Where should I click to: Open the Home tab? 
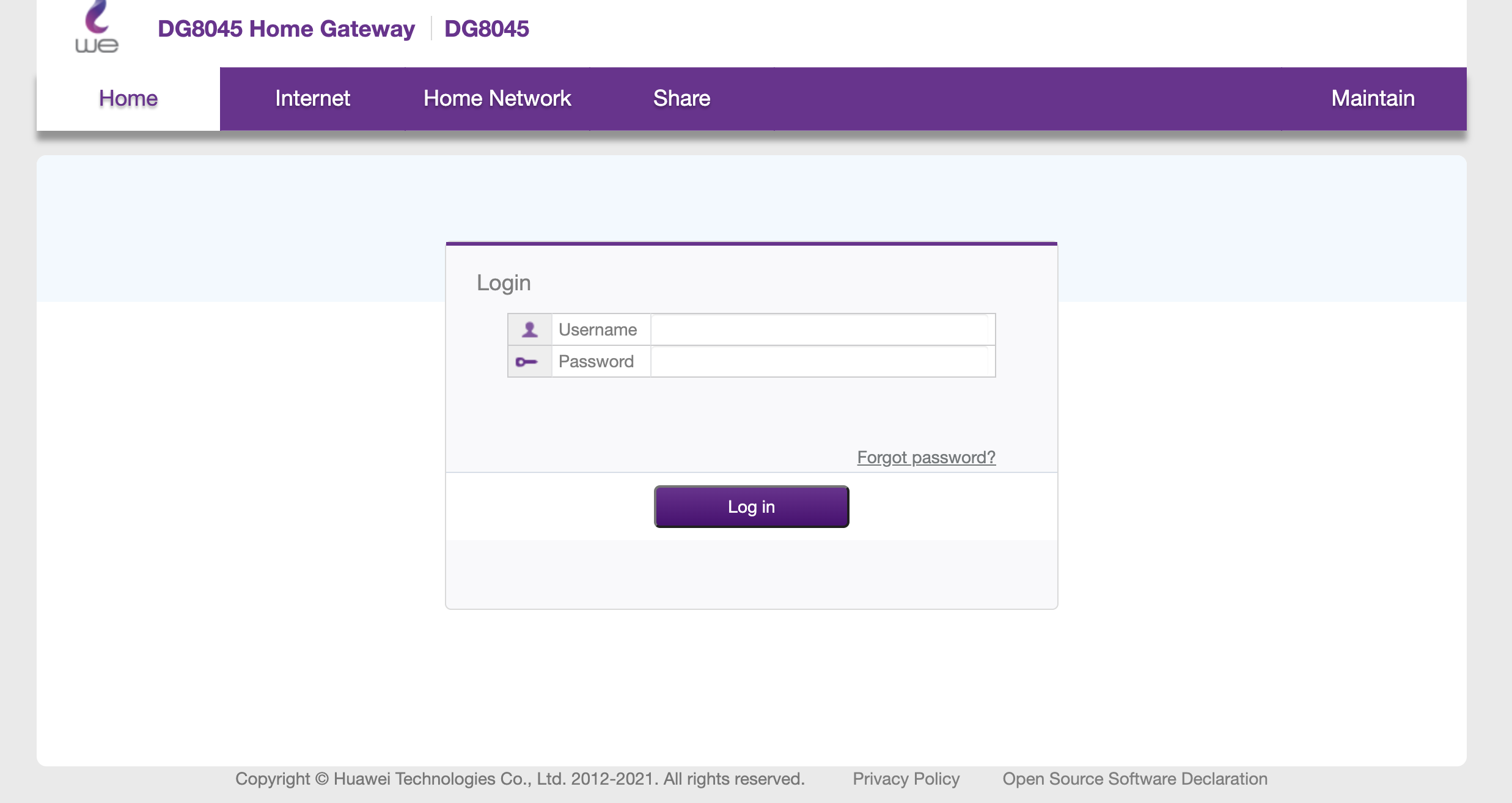click(128, 98)
